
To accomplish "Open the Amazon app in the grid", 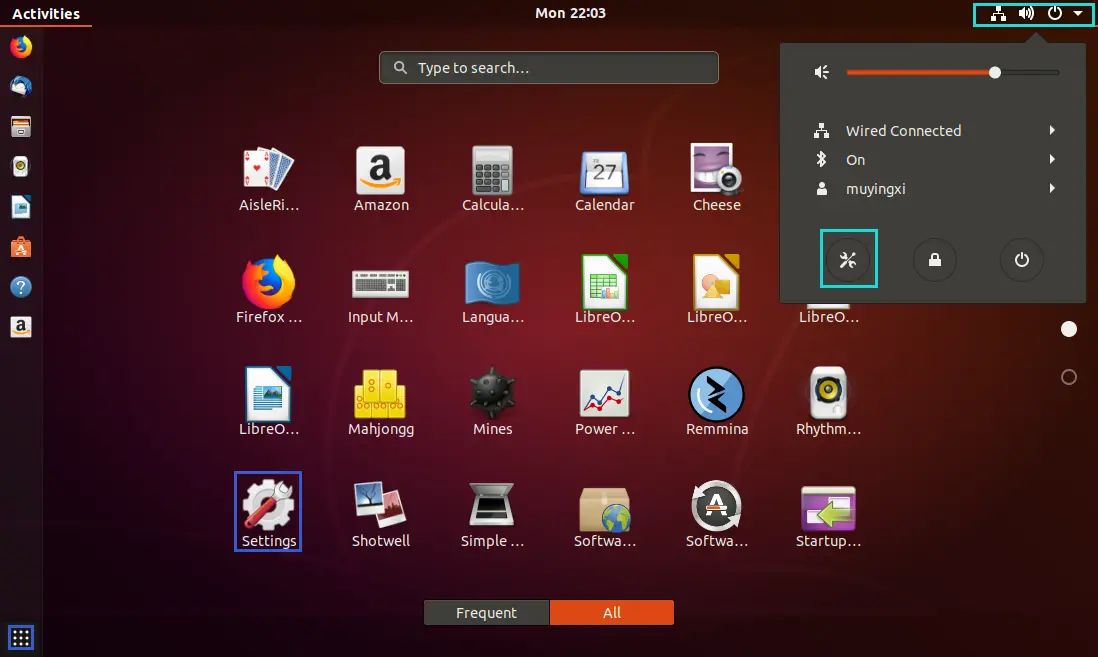I will click(381, 179).
